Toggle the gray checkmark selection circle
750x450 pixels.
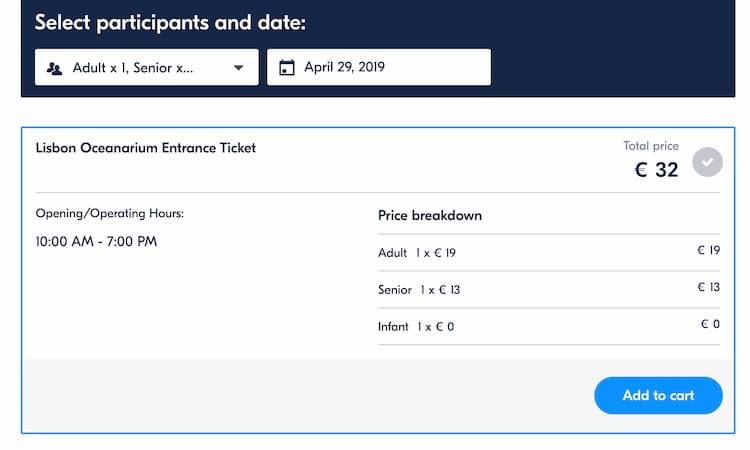[707, 162]
